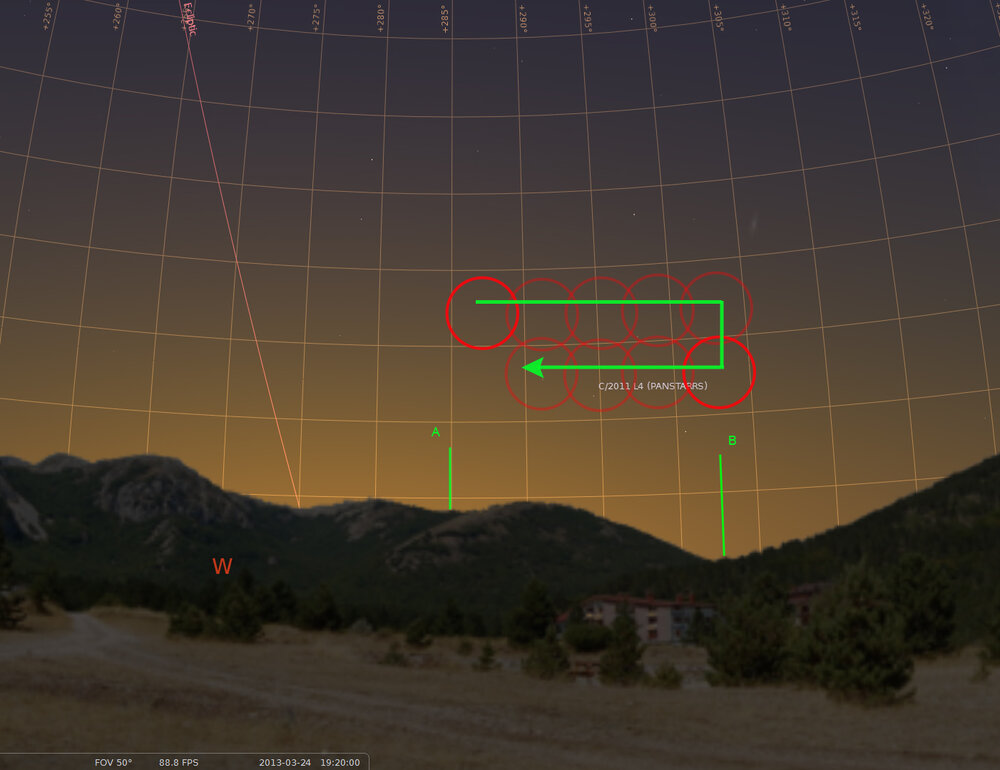Image resolution: width=1000 pixels, height=770 pixels.
Task: Click the +285° azimuth grid label
Action: coord(446,19)
